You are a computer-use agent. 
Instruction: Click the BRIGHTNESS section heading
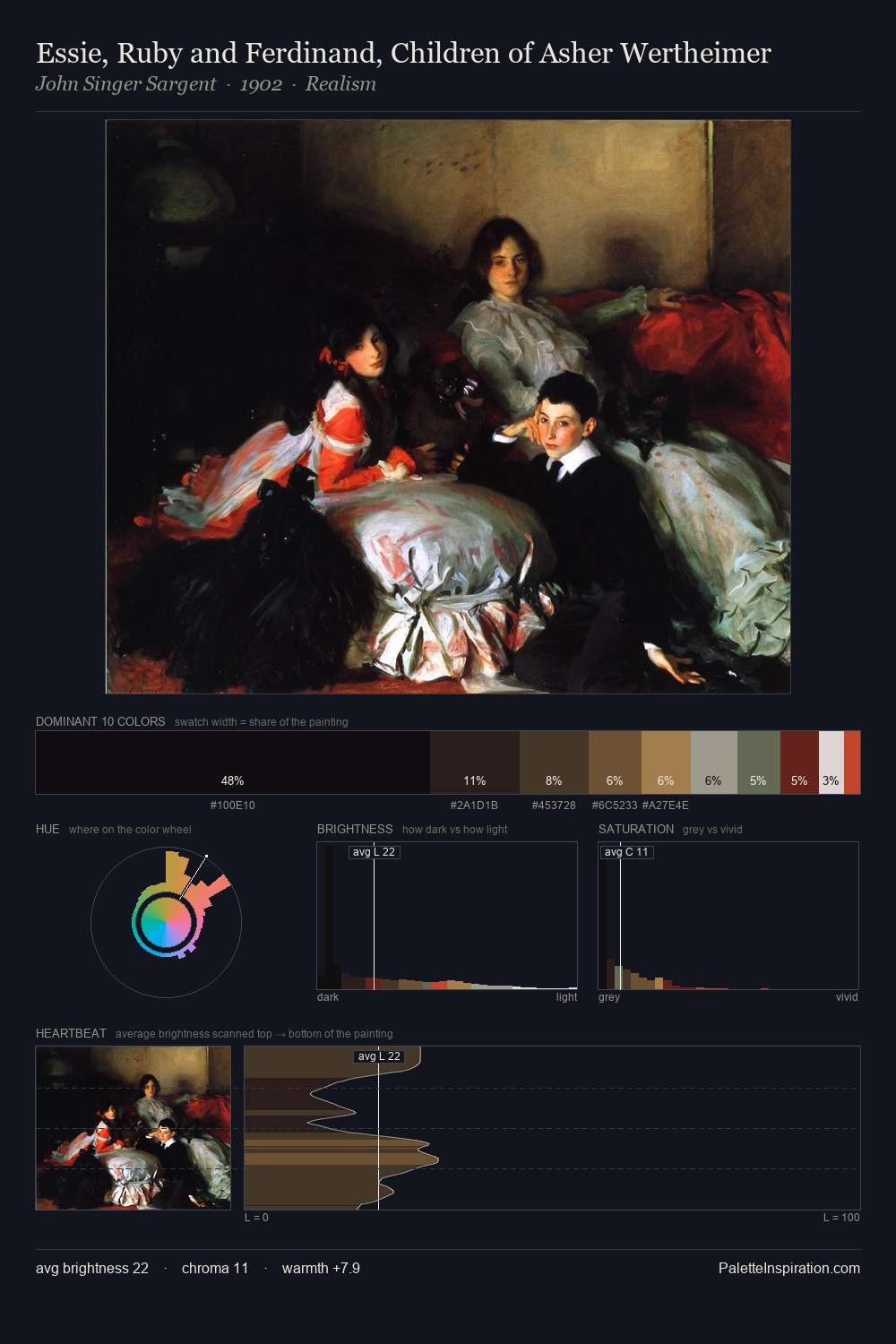click(355, 829)
